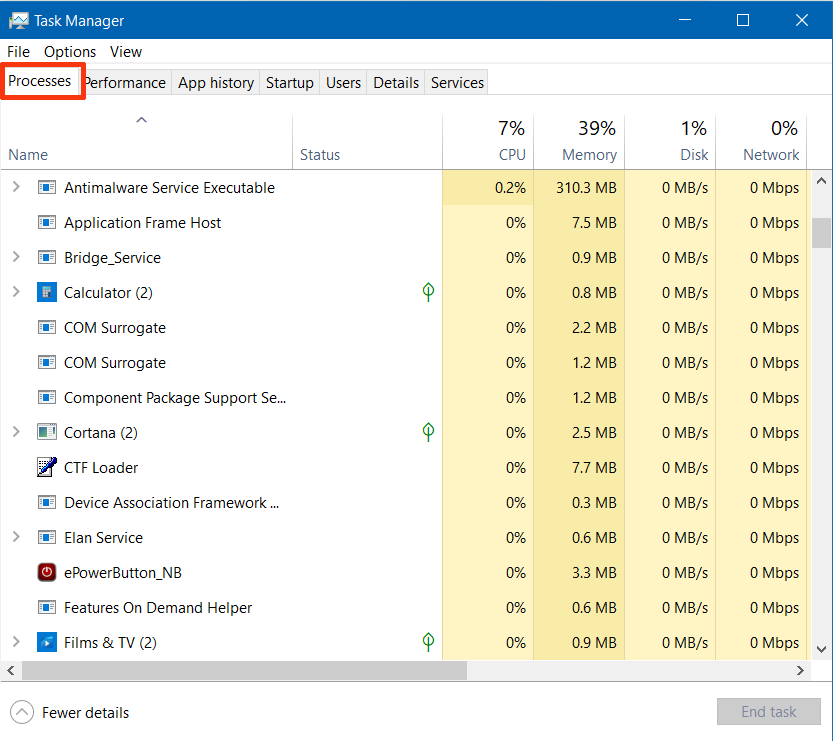Screen dimensions: 833x741
Task: Click the Bridge_Service process icon
Action: pos(47,258)
